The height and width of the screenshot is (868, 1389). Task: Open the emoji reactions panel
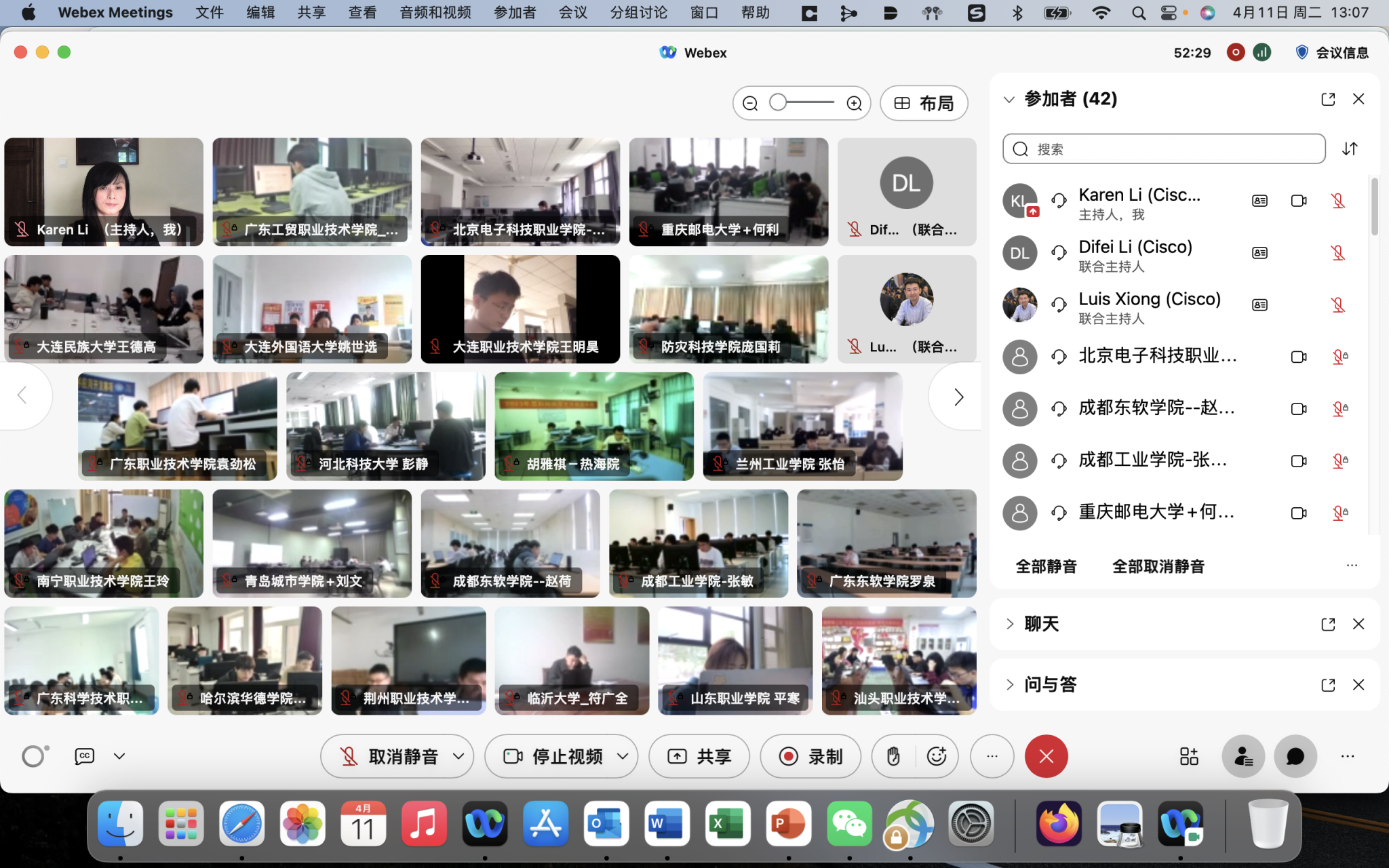[937, 755]
